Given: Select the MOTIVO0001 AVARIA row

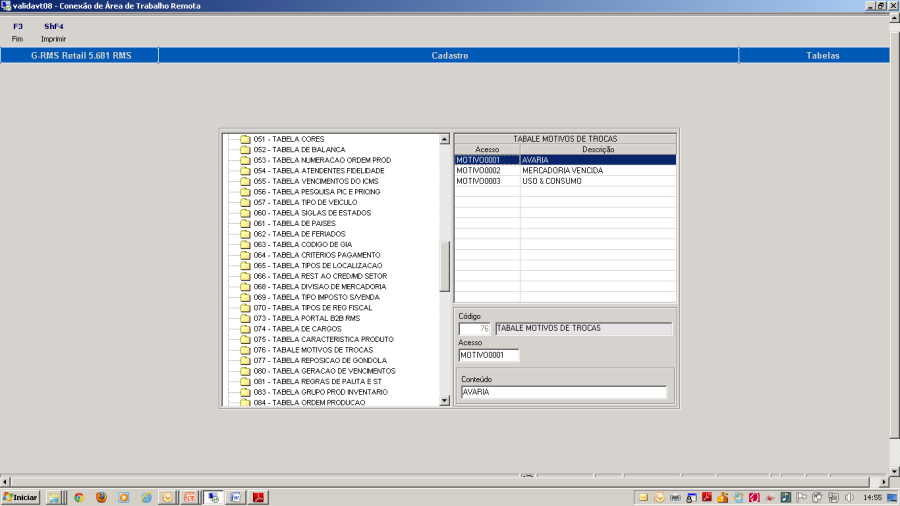Looking at the screenshot, I should tap(565, 160).
